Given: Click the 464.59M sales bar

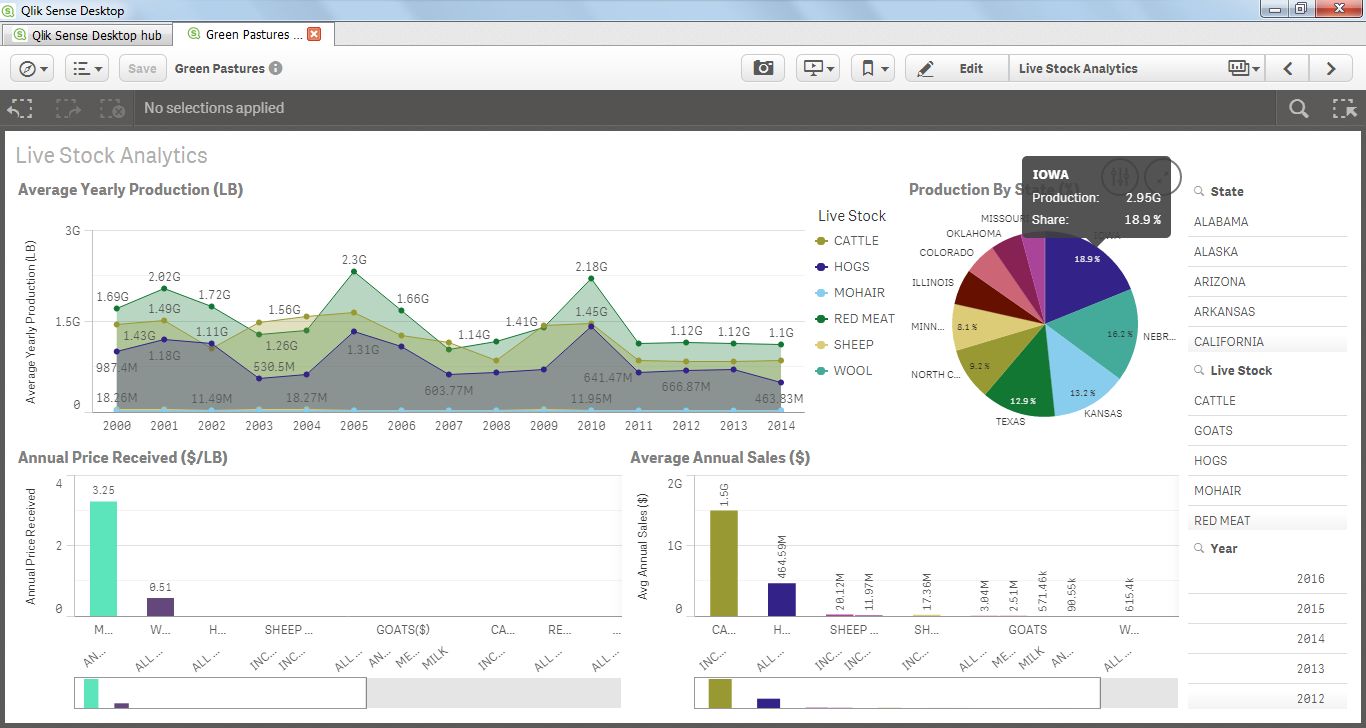Looking at the screenshot, I should [x=782, y=599].
